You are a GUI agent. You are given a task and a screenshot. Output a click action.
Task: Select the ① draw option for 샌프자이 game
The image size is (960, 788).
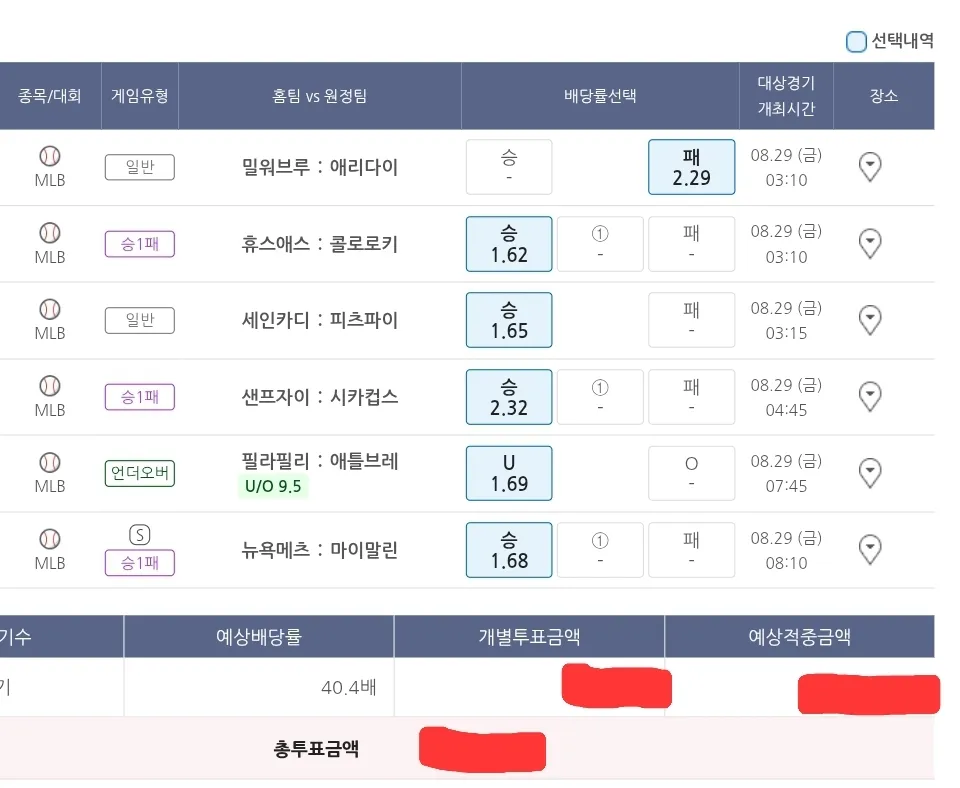point(600,397)
